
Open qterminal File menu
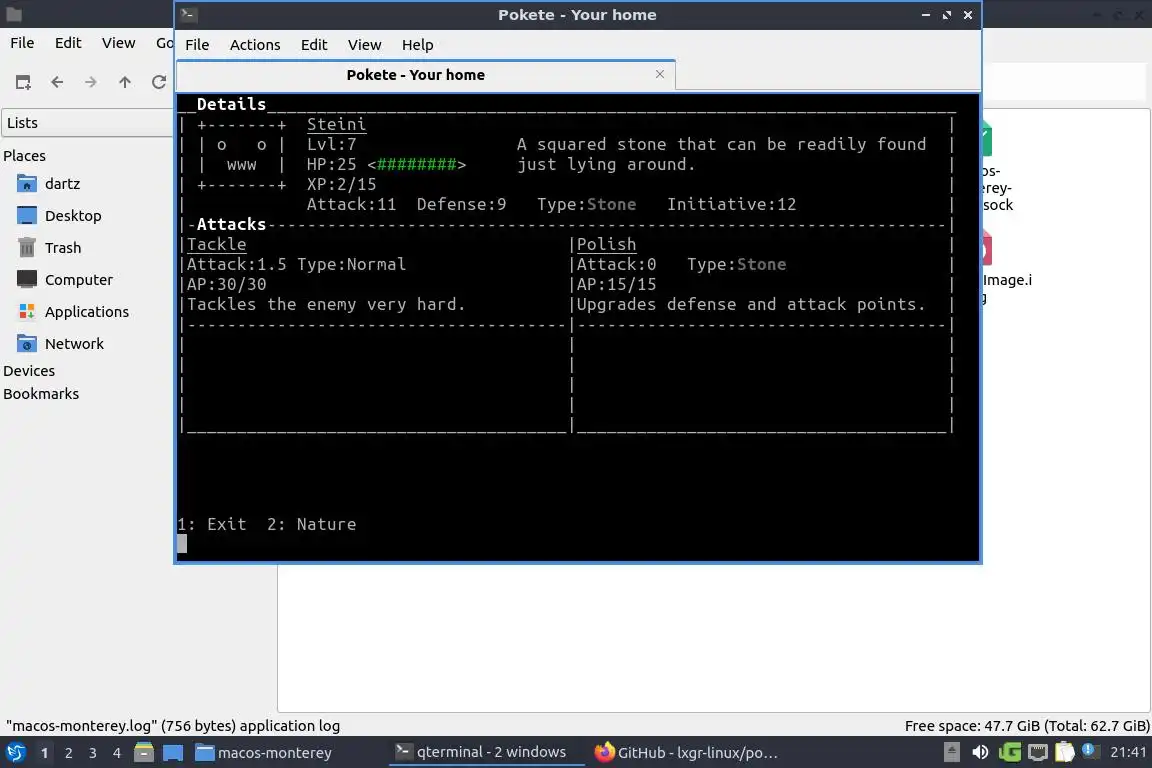point(197,45)
